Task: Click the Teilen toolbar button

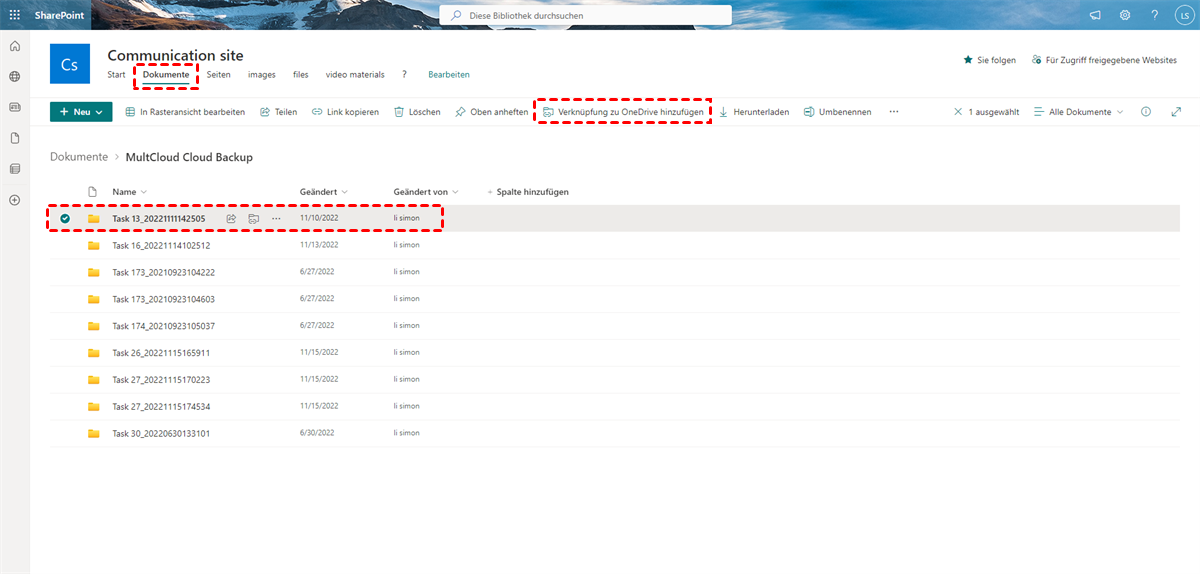Action: pos(279,112)
